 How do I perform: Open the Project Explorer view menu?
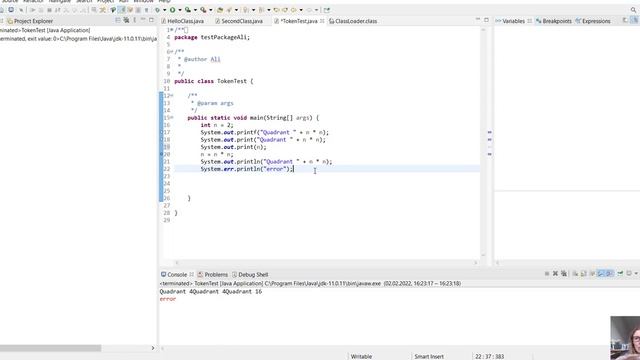click(x=135, y=20)
